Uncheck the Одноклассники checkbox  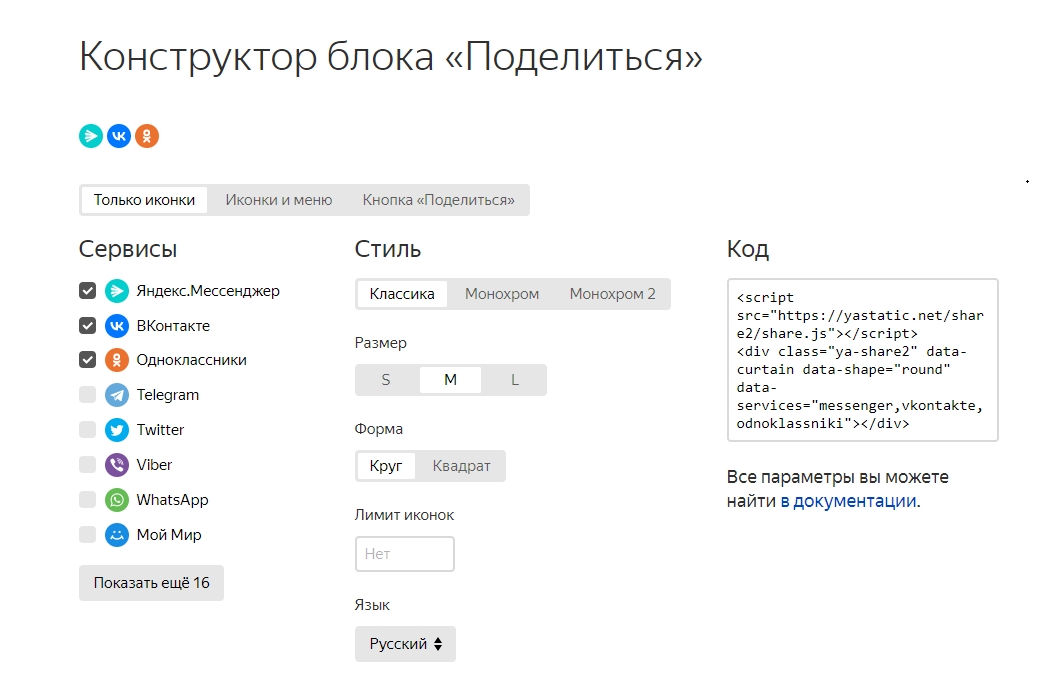pos(87,360)
